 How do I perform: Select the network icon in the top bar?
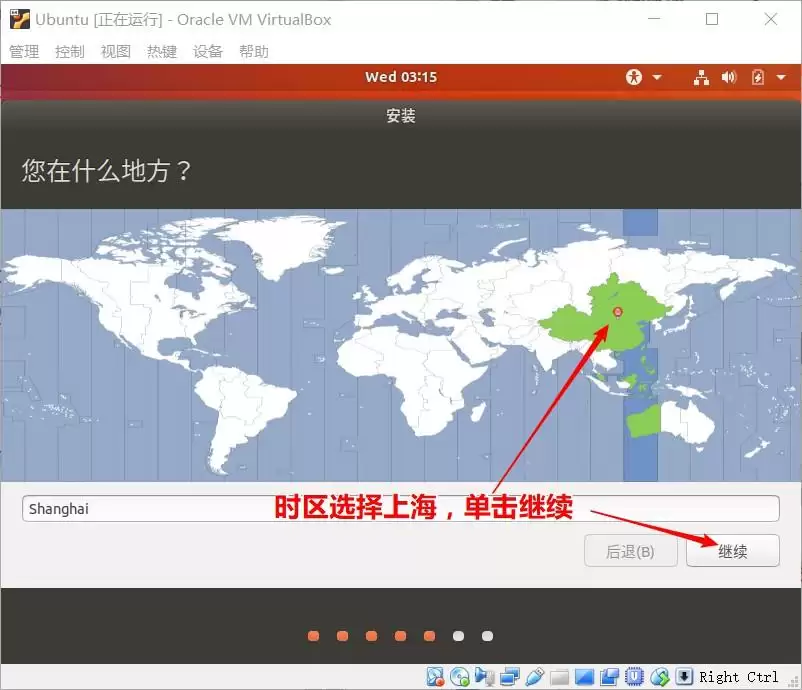701,77
